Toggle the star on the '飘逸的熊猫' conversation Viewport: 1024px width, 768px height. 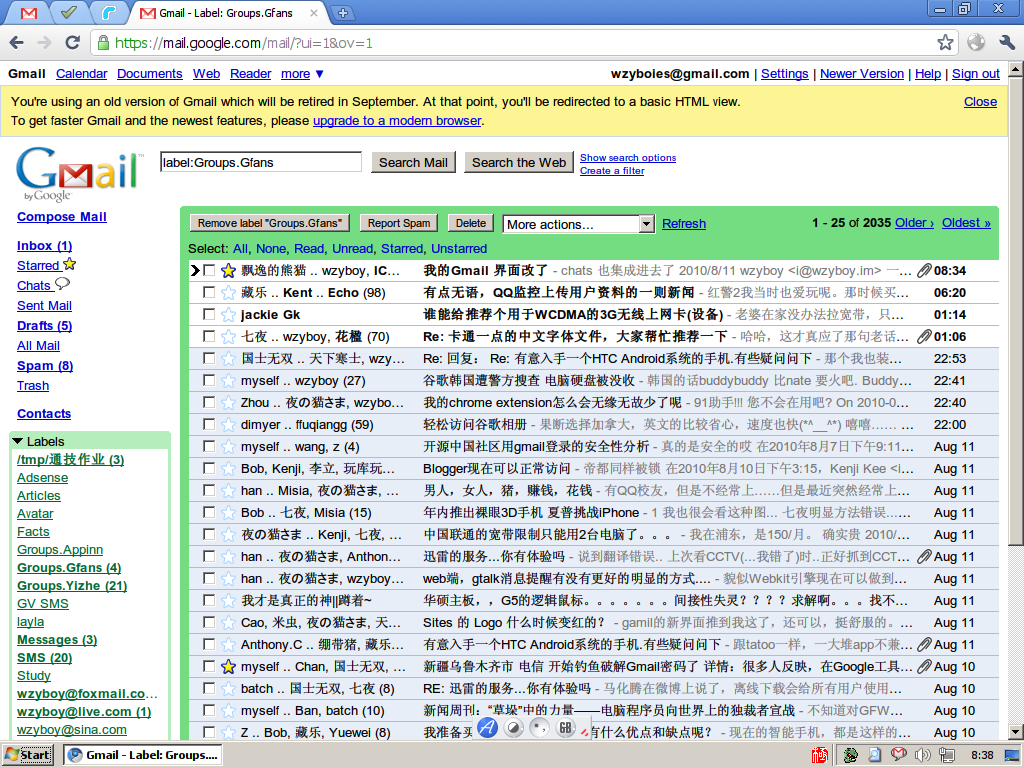[x=228, y=270]
